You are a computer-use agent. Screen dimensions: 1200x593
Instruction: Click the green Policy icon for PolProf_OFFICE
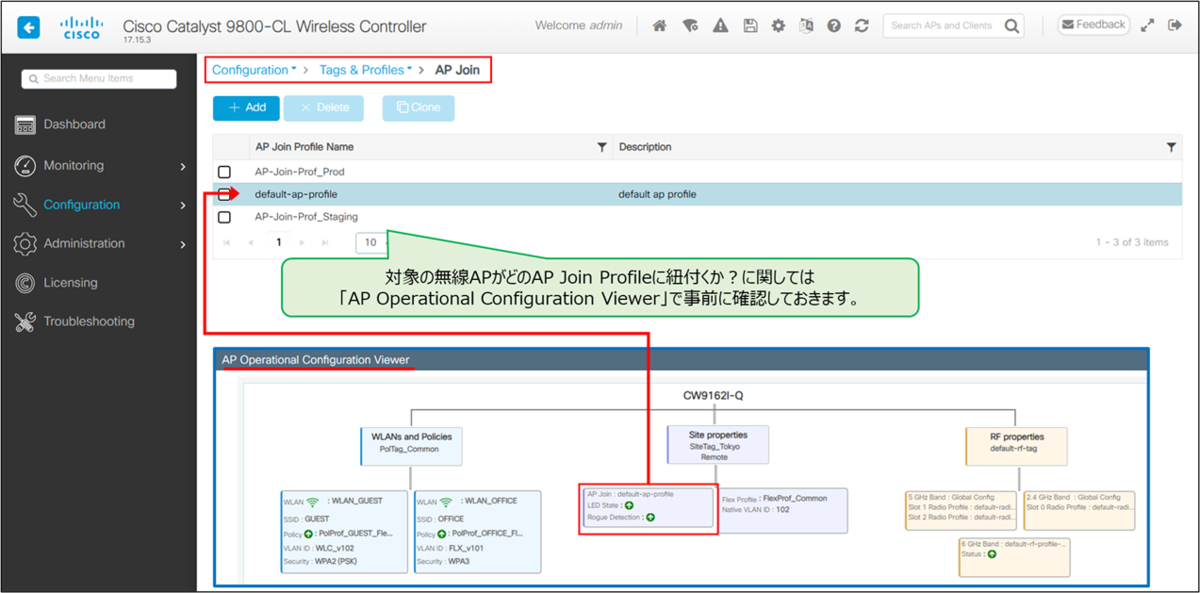[444, 534]
